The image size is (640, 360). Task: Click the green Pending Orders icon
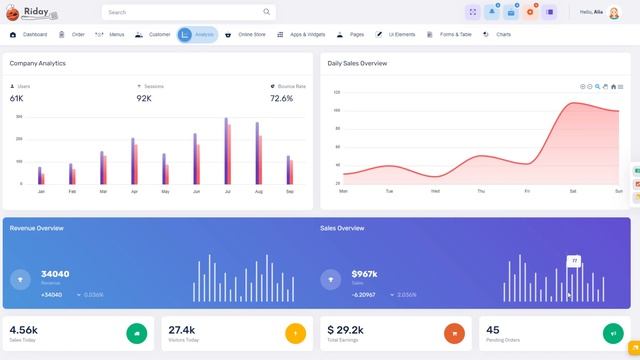point(613,333)
